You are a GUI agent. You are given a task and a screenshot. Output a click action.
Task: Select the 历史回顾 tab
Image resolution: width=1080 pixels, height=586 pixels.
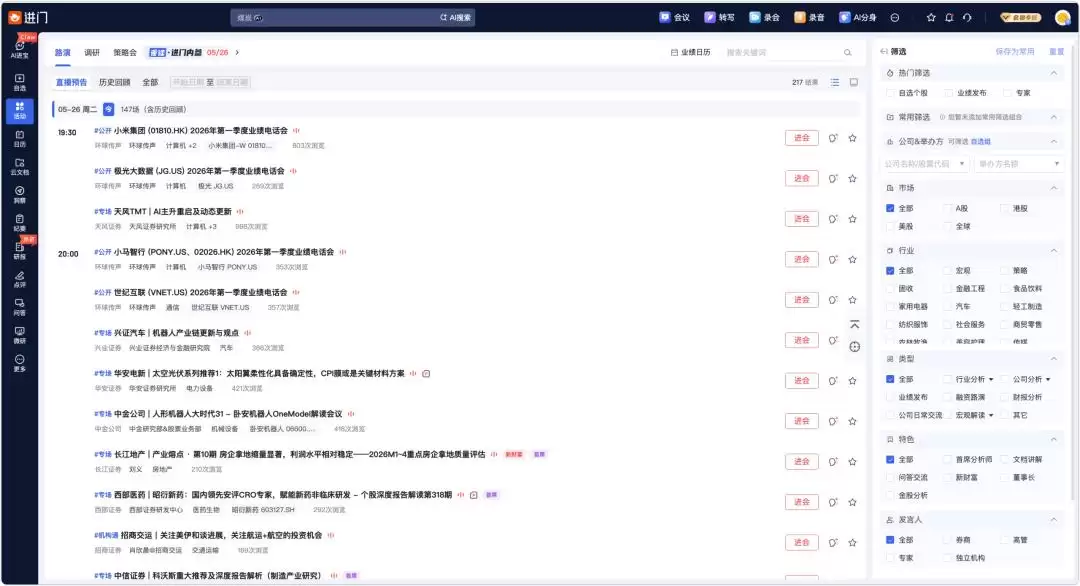(114, 82)
